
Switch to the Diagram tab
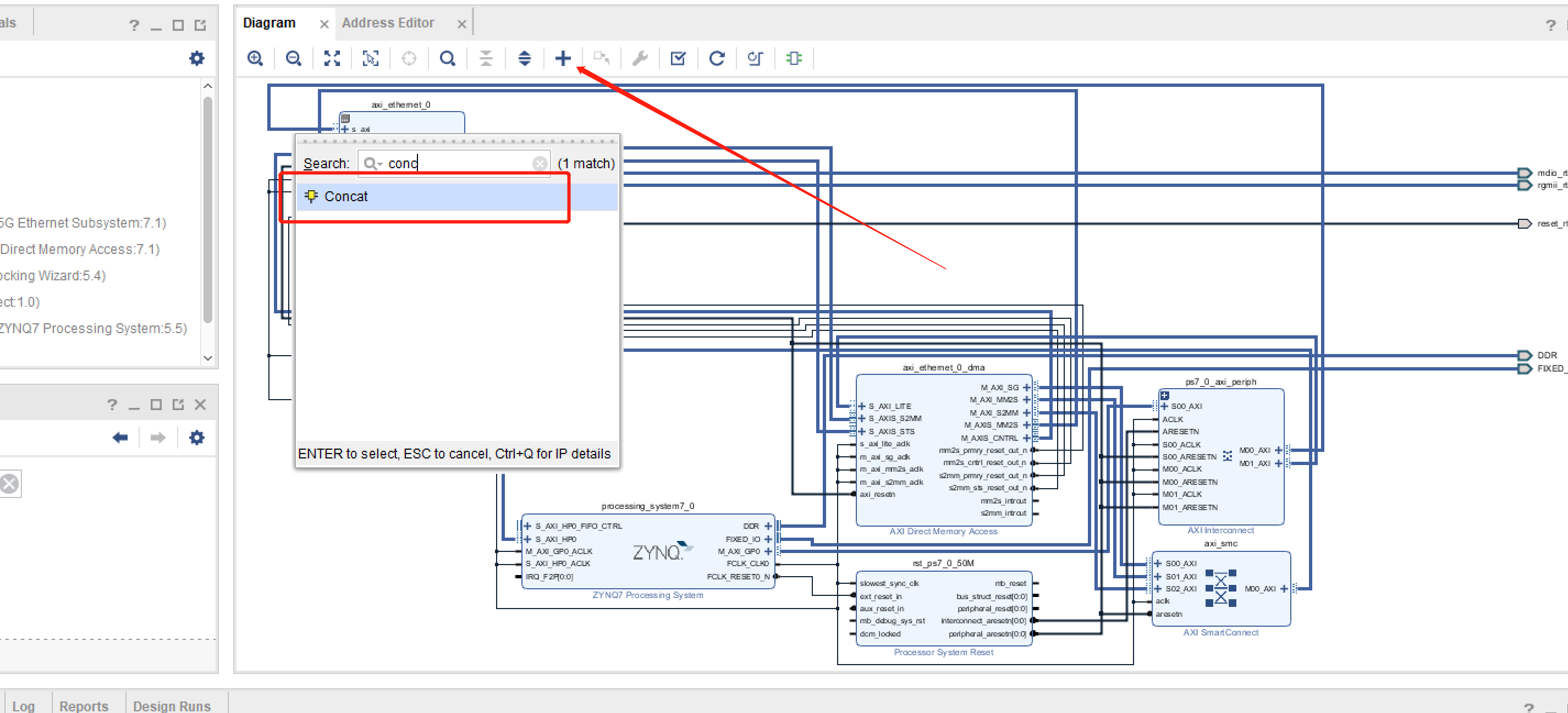click(x=269, y=23)
